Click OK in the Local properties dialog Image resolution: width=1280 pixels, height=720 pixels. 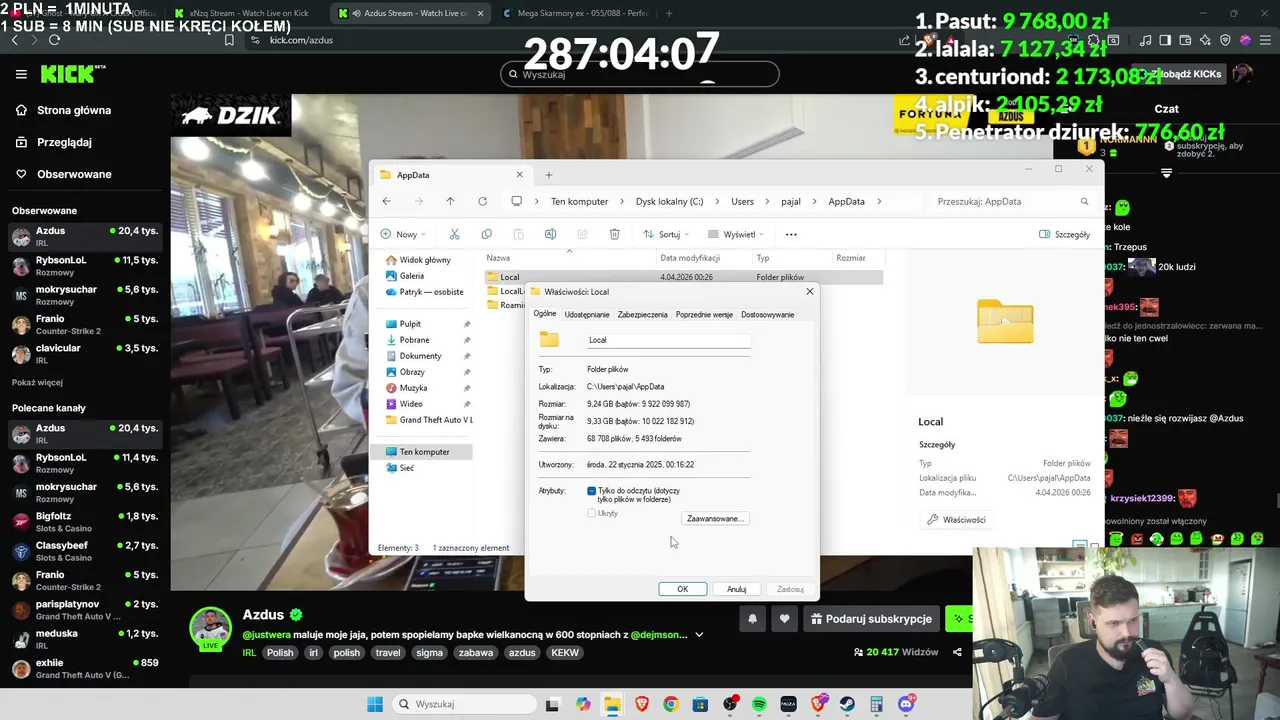point(683,589)
